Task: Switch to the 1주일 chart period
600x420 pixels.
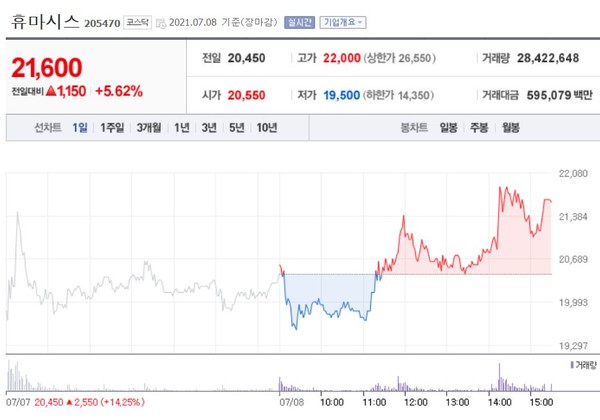Action: (111, 127)
